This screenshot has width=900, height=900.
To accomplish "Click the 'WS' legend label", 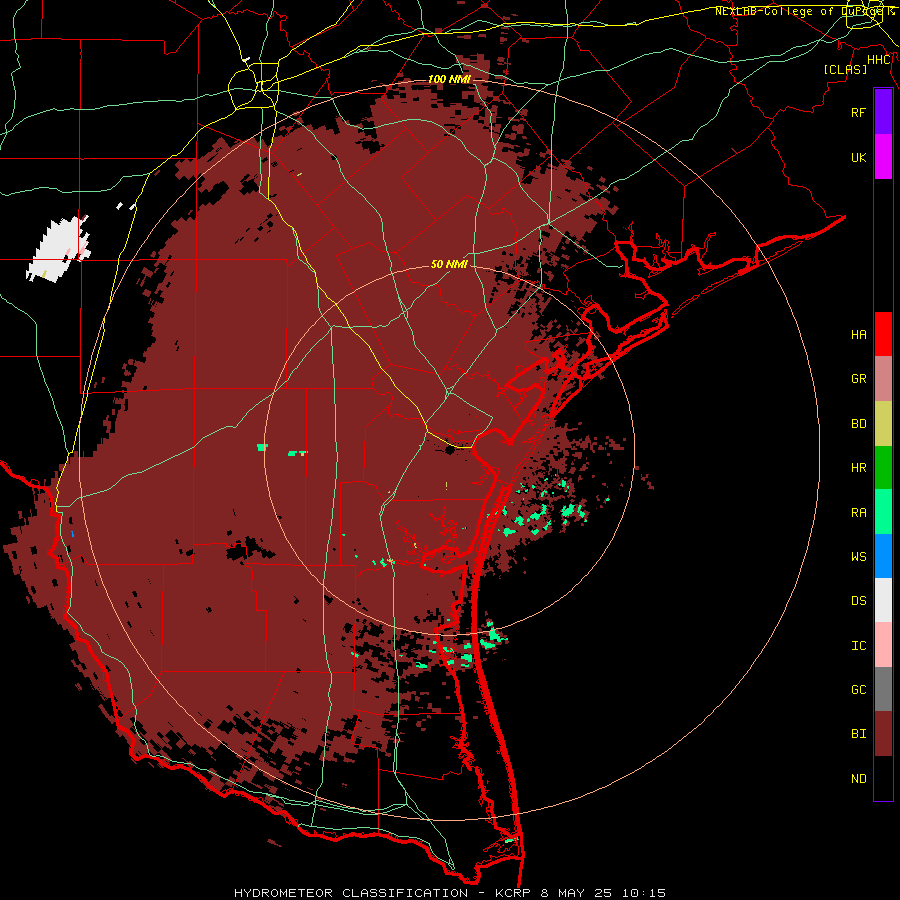I will [858, 557].
